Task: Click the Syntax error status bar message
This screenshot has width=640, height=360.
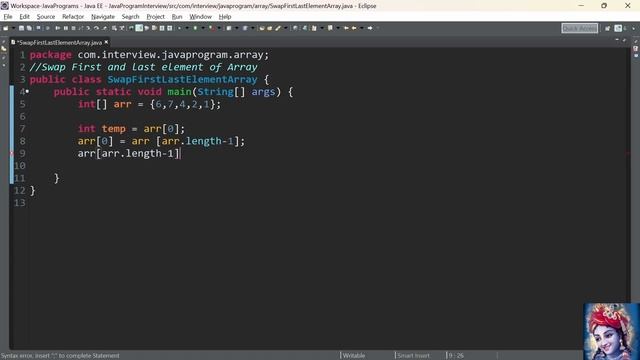Action: tap(60, 356)
